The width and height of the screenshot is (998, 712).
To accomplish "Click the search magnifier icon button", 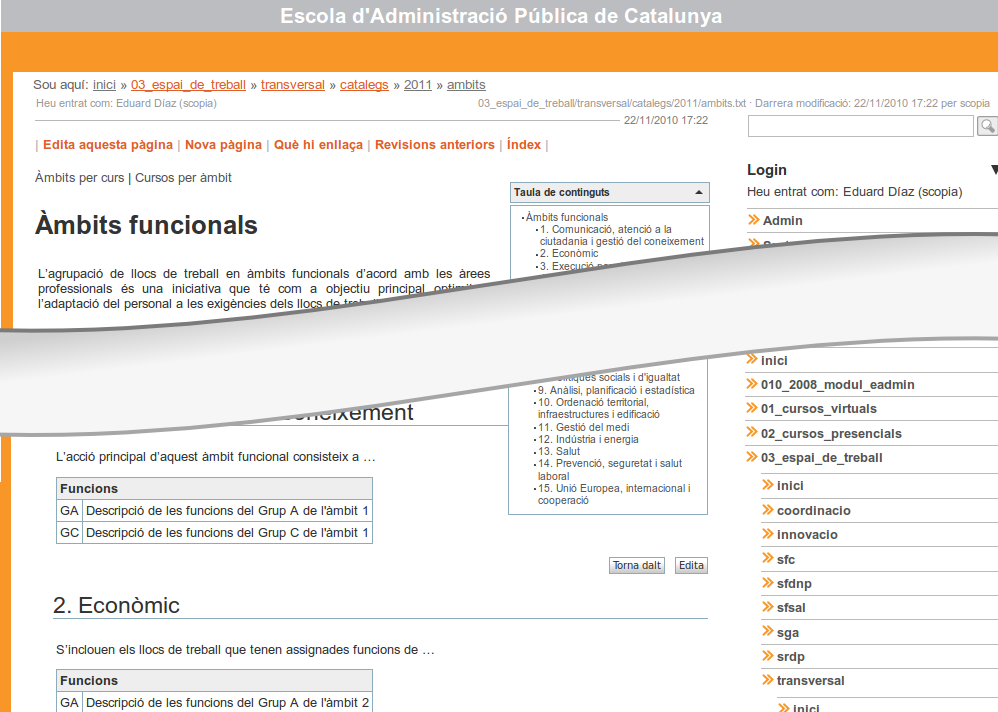I will click(x=986, y=126).
